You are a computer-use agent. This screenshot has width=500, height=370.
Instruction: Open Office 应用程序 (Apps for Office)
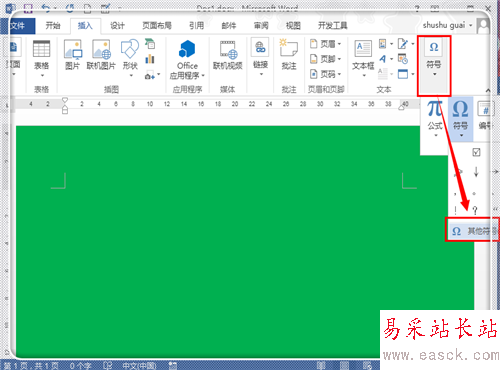pyautogui.click(x=187, y=60)
